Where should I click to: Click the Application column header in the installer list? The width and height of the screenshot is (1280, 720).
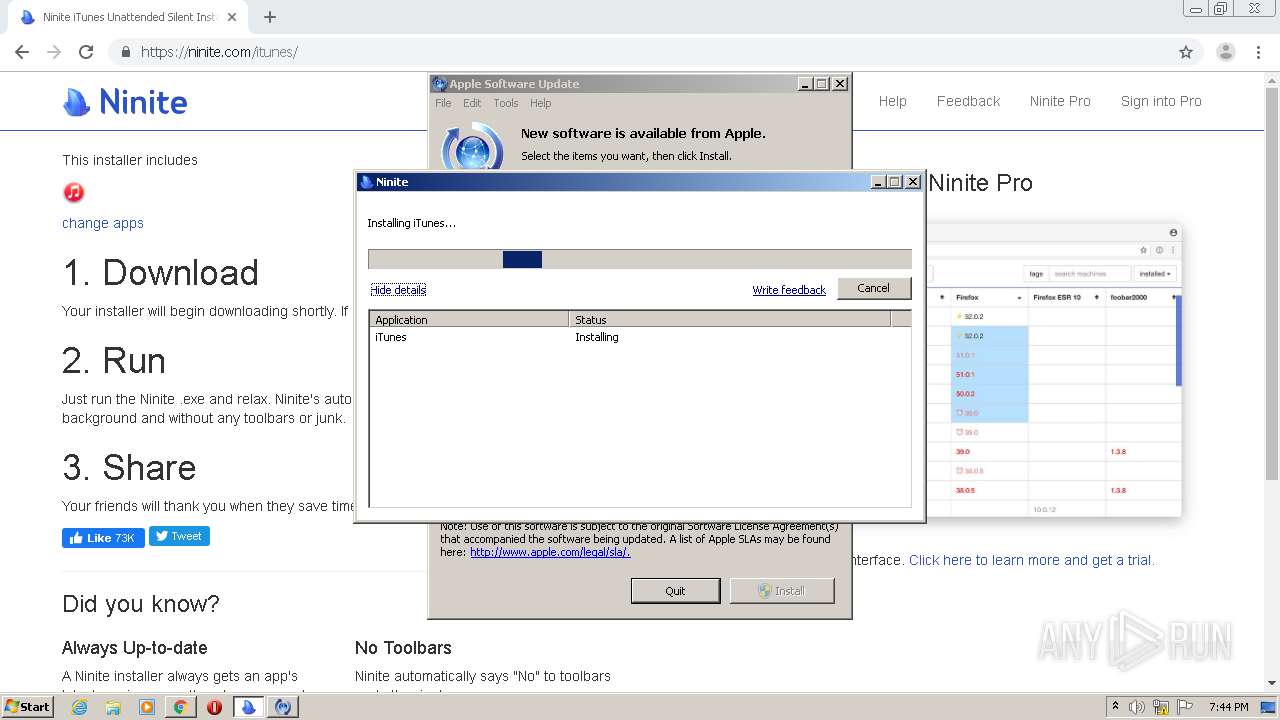click(x=469, y=320)
